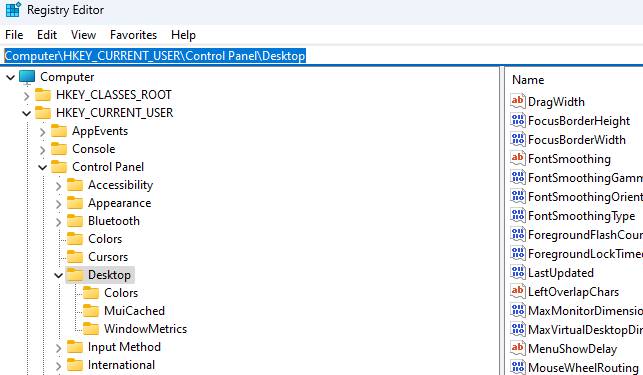Screen dimensions: 643x375
Task: Click the AppEvents folder icon
Action: (x=59, y=131)
